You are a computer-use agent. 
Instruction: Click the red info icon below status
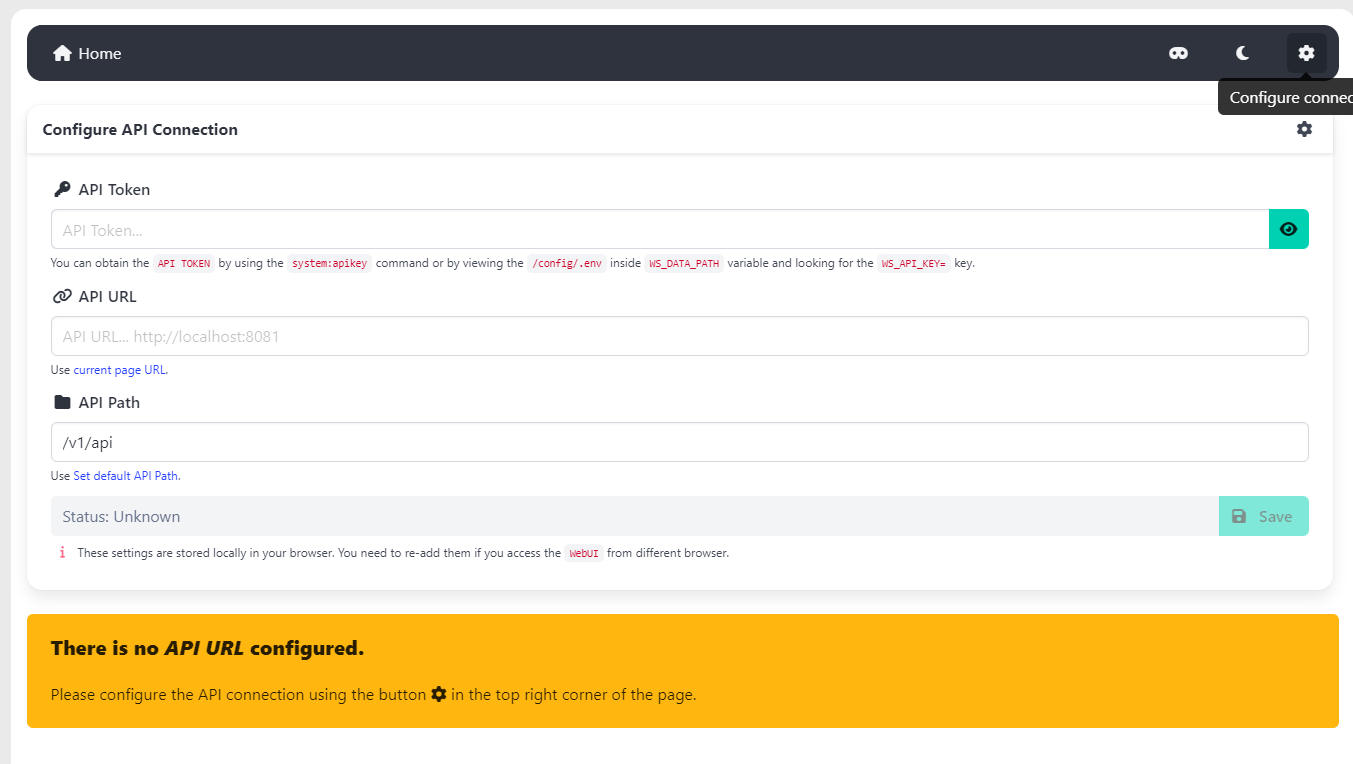click(62, 553)
